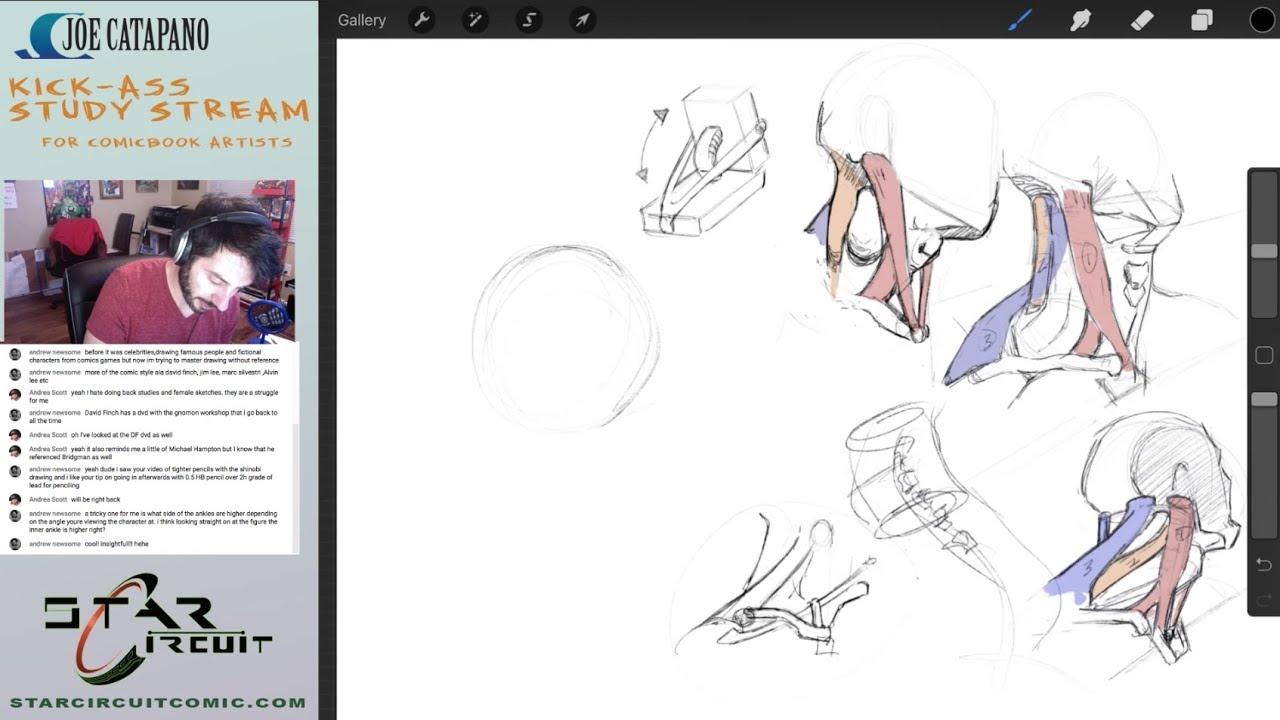The height and width of the screenshot is (720, 1280).
Task: Open the black active color swatch
Action: click(1262, 20)
